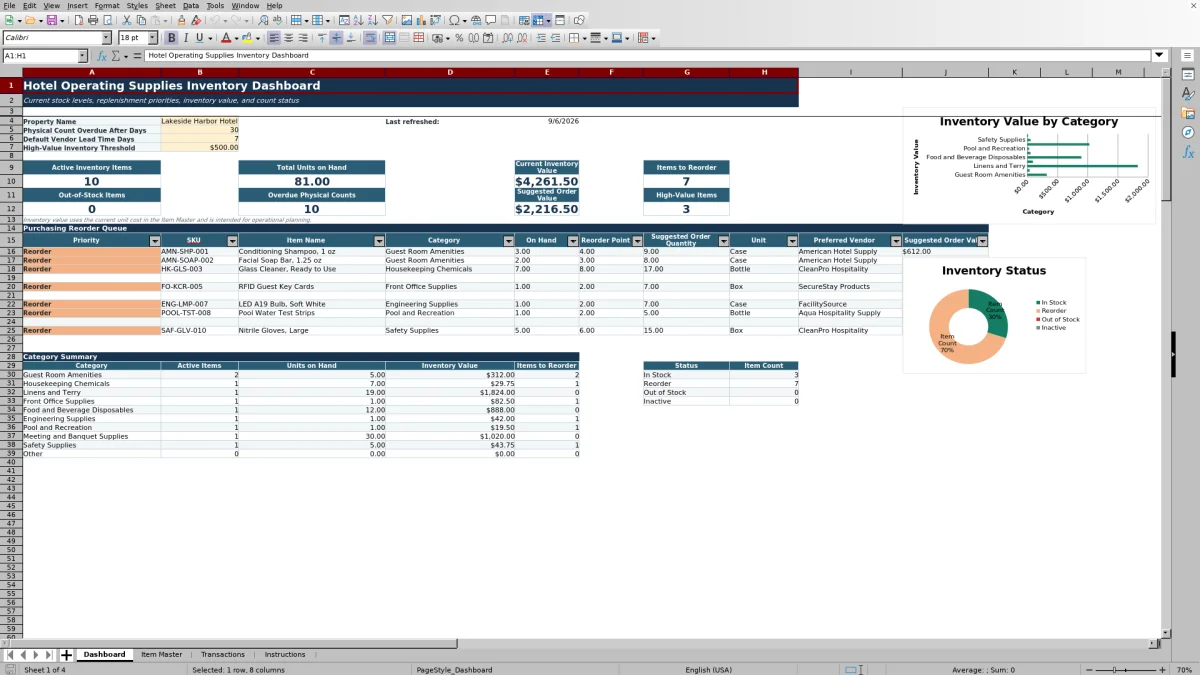Open the sidebar Navigator compass icon

(x=1188, y=132)
